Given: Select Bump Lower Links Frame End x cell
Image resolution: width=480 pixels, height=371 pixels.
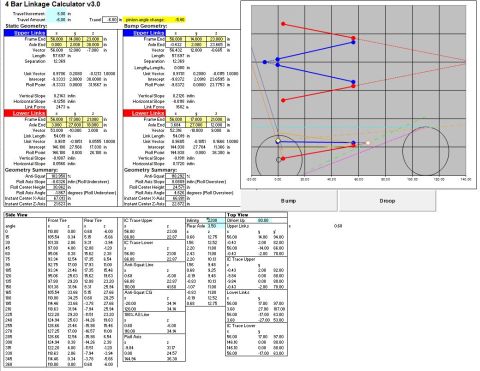Looking at the screenshot, I should click(175, 119).
